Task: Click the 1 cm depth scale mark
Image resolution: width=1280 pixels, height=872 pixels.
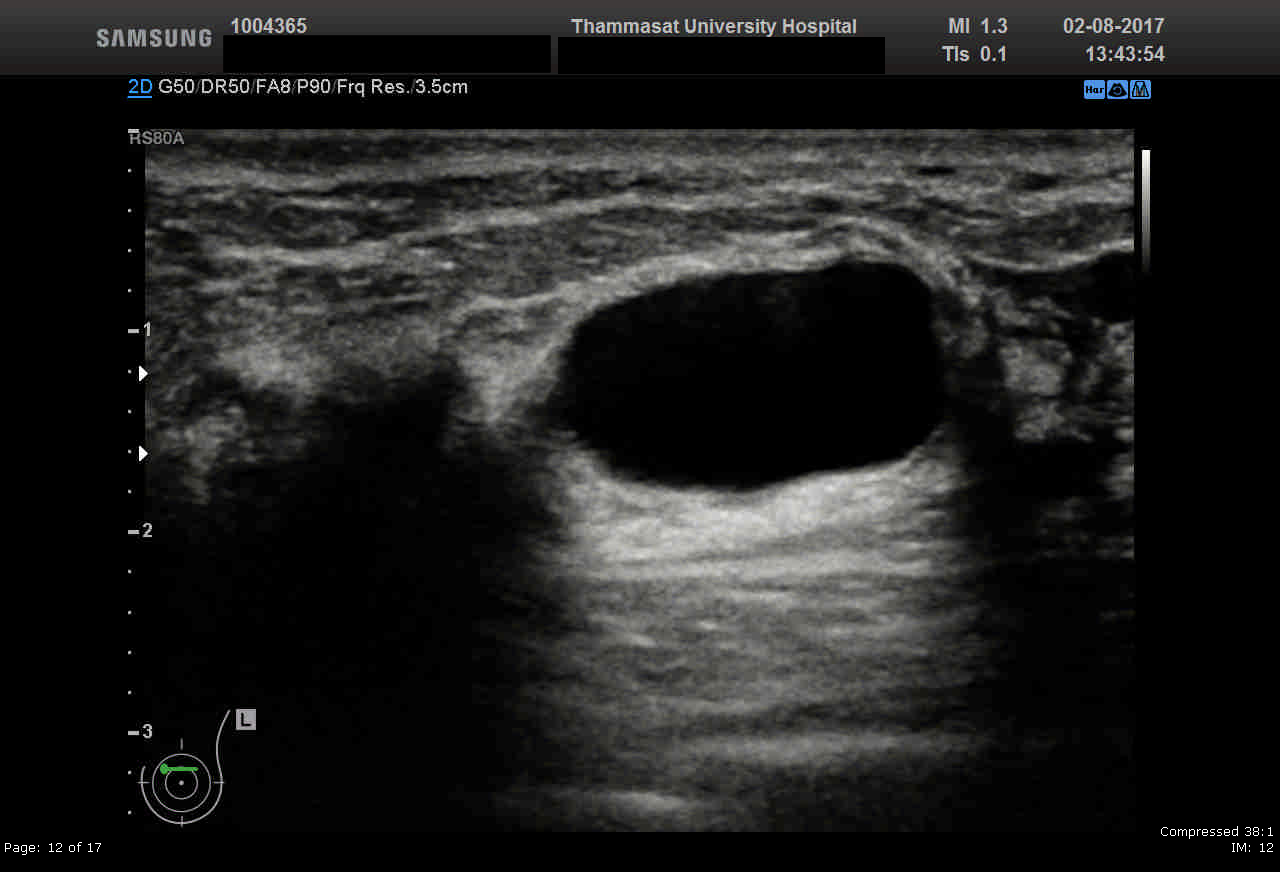Action: (140, 329)
